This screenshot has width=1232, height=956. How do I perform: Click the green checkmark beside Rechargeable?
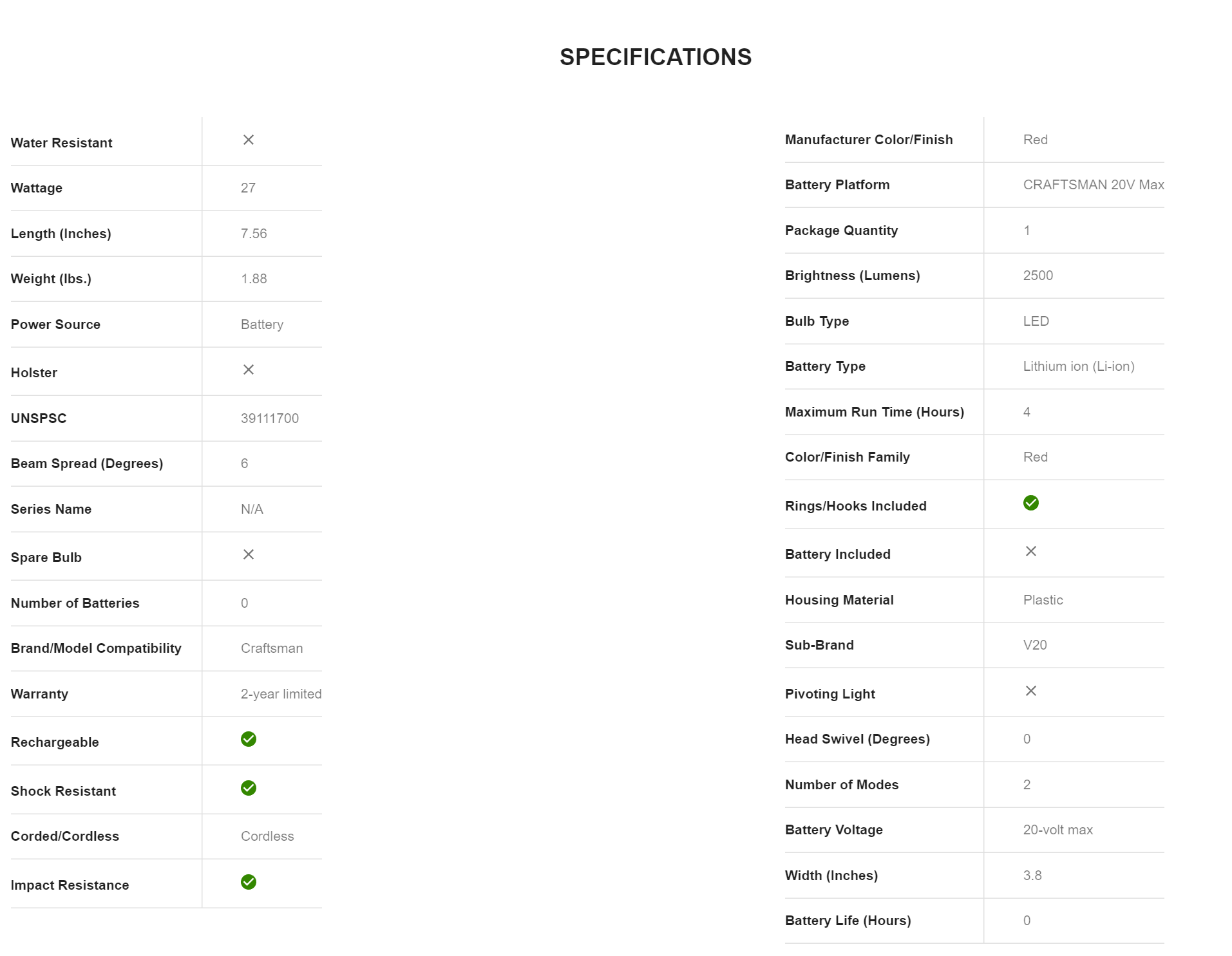point(248,739)
